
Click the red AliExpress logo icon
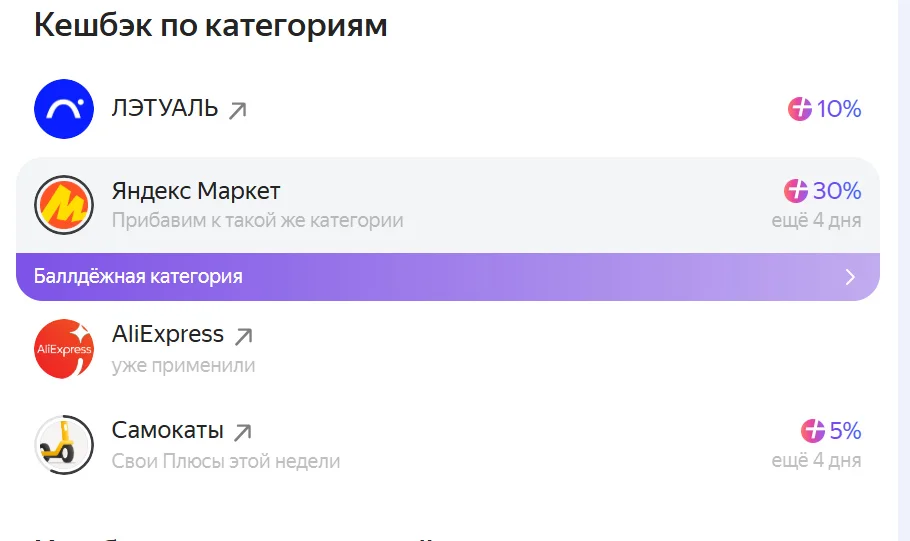[x=64, y=349]
